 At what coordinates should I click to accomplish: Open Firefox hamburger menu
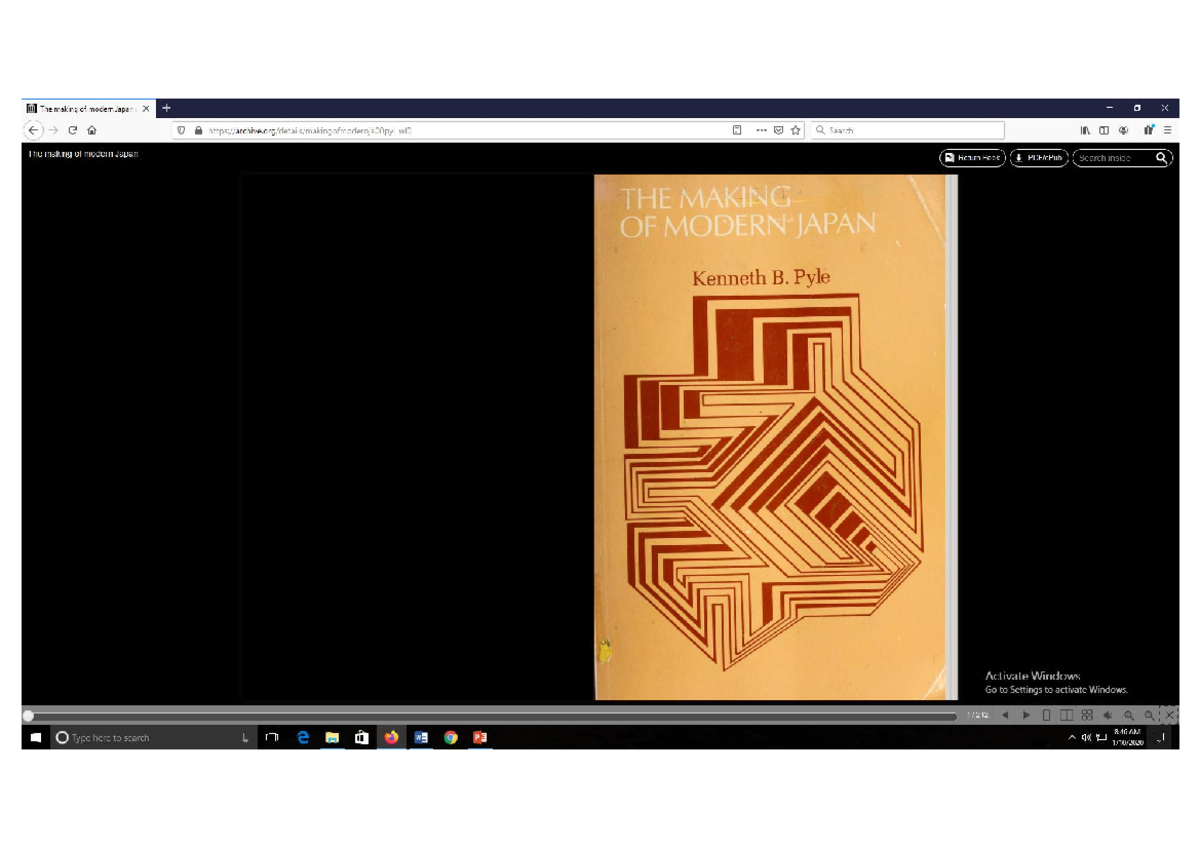click(x=1167, y=130)
